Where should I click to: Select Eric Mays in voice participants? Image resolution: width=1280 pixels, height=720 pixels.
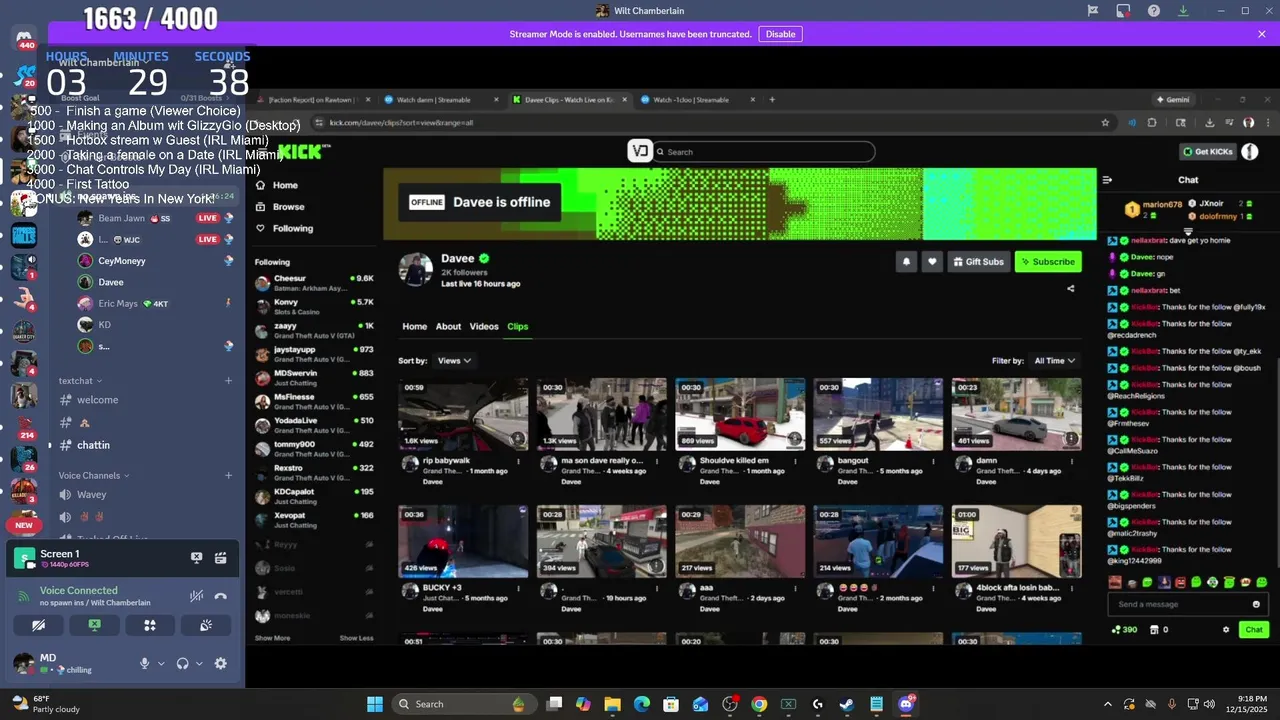118,304
